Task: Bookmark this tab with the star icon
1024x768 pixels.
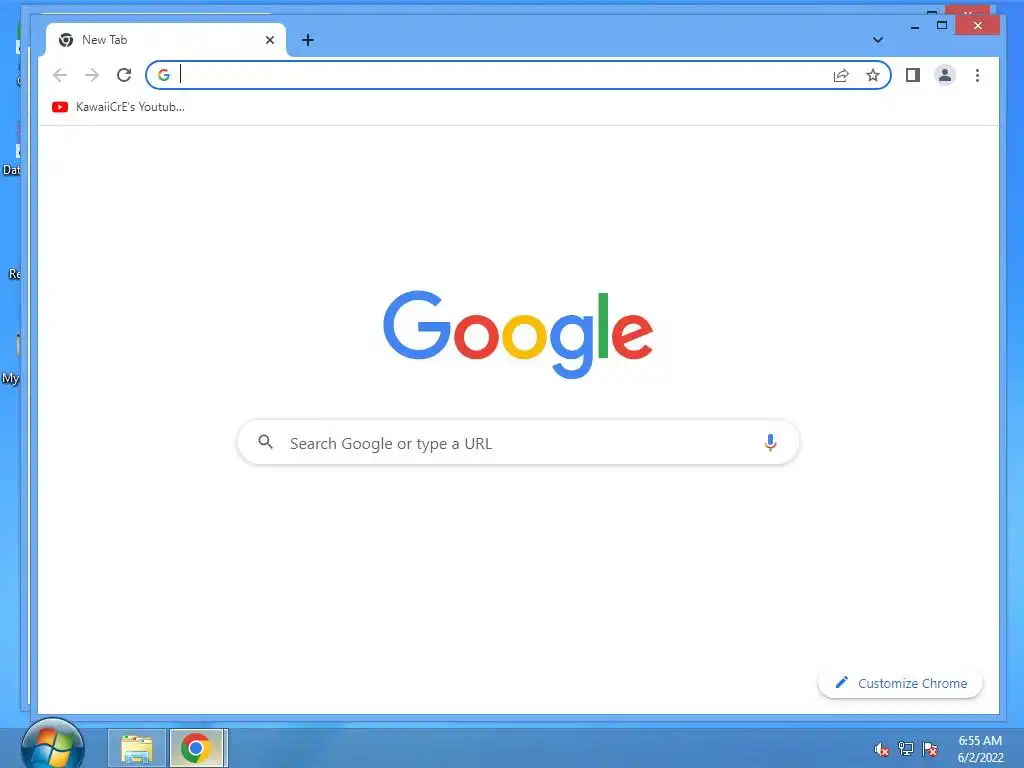Action: (x=872, y=75)
